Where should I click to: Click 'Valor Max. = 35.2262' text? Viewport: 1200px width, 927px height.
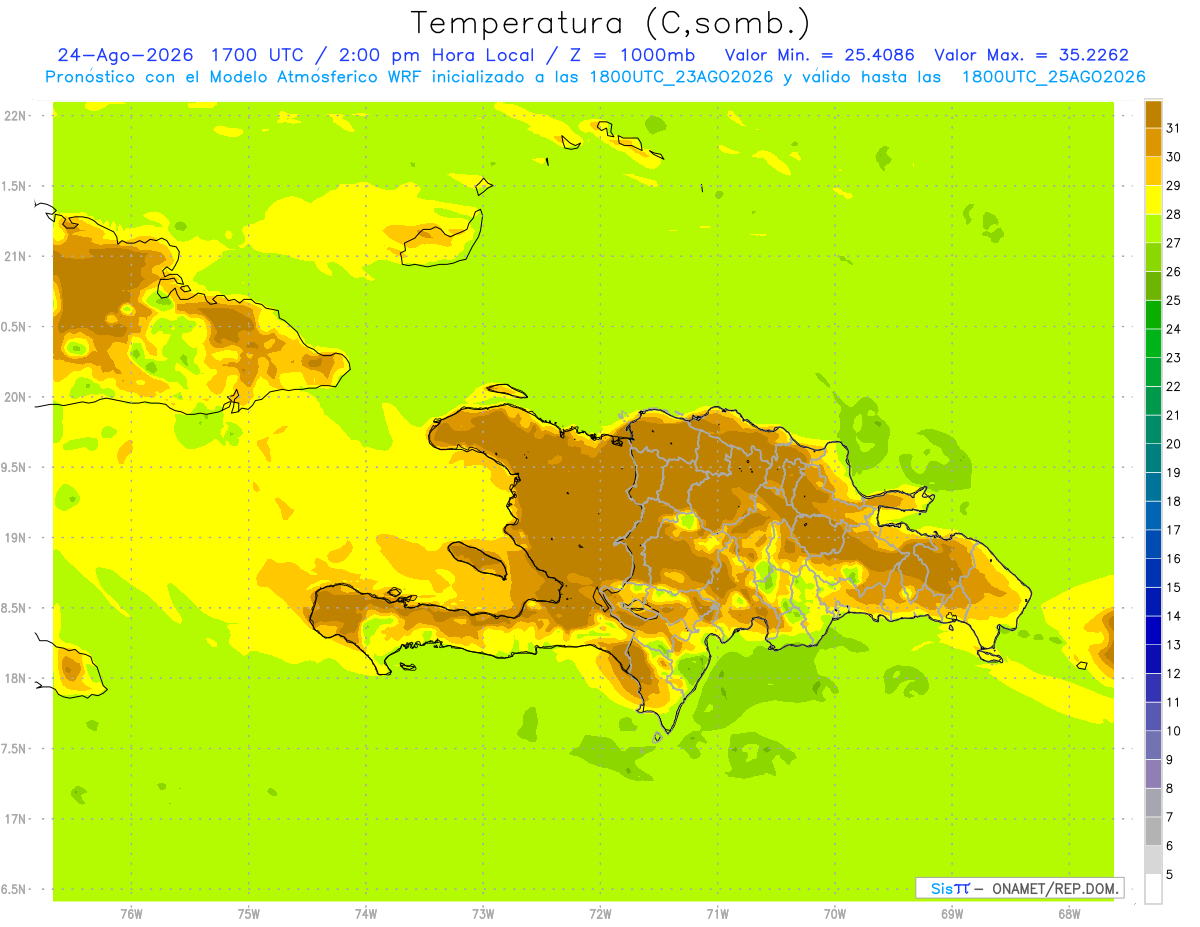[1031, 55]
